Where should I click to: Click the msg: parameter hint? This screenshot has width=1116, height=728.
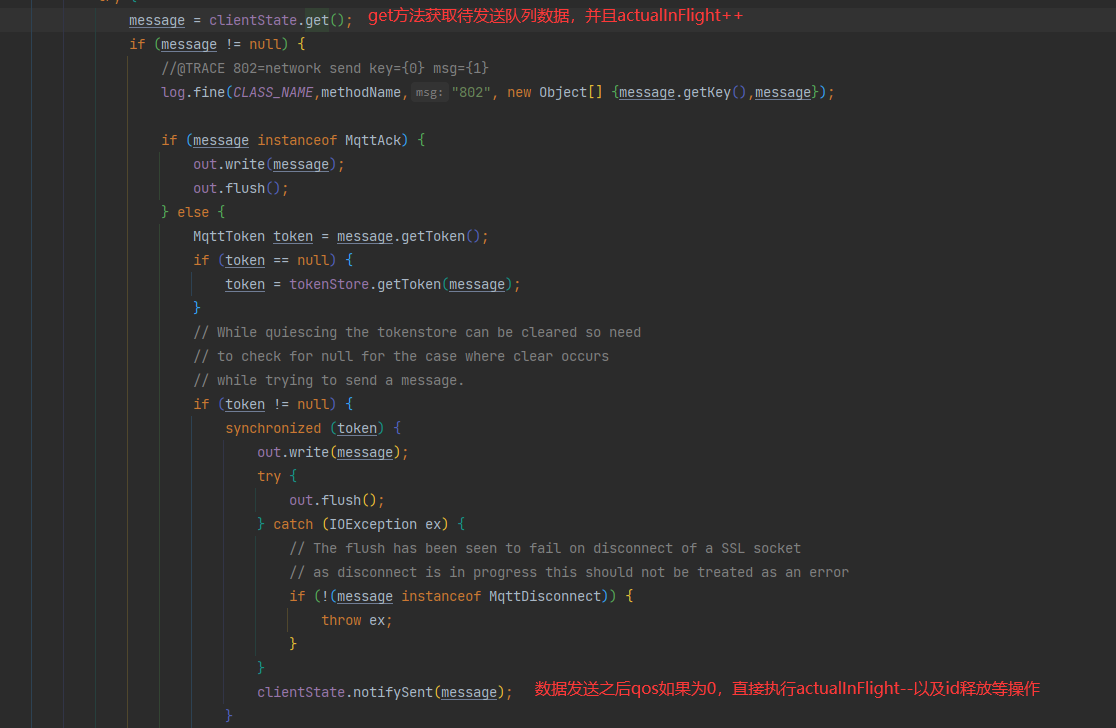429,93
